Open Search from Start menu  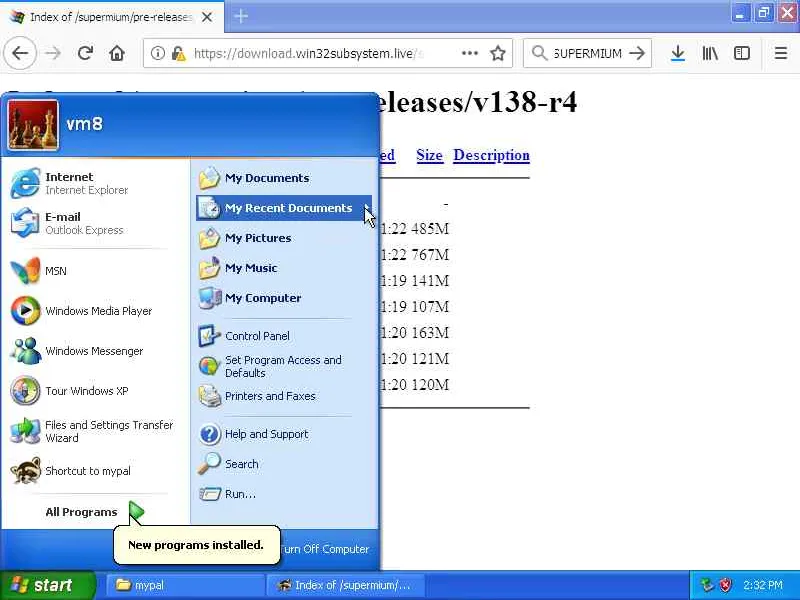point(284,464)
